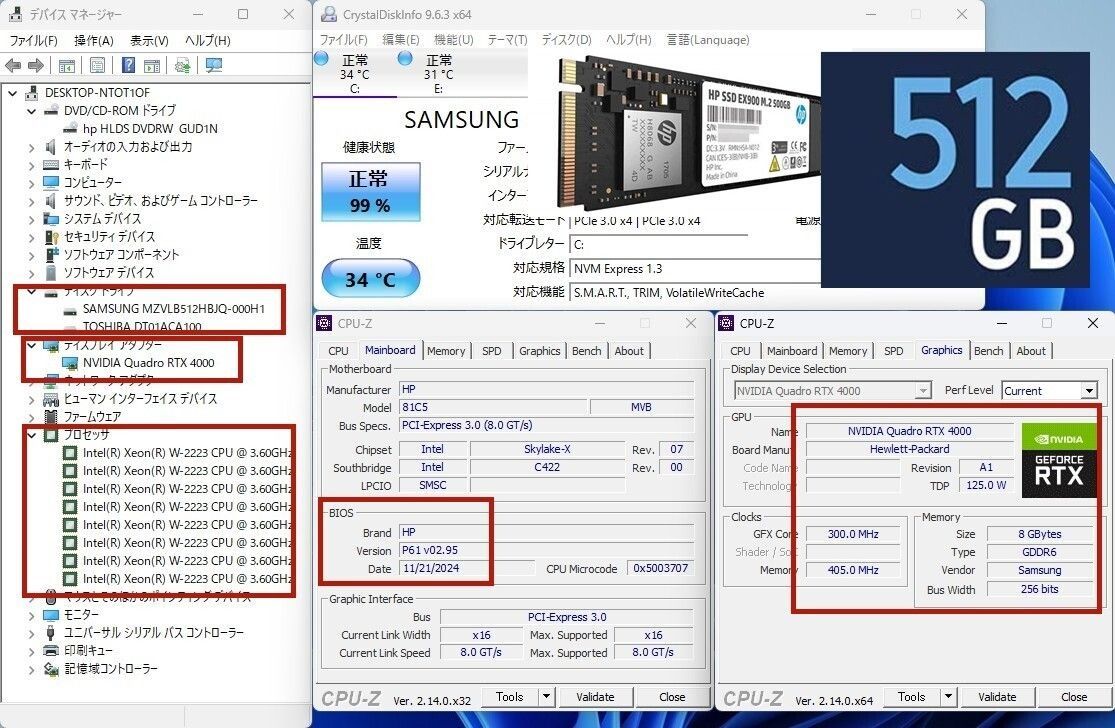This screenshot has width=1115, height=728.
Task: Click the Forward arrow in Device Manager toolbar
Action: click(37, 65)
